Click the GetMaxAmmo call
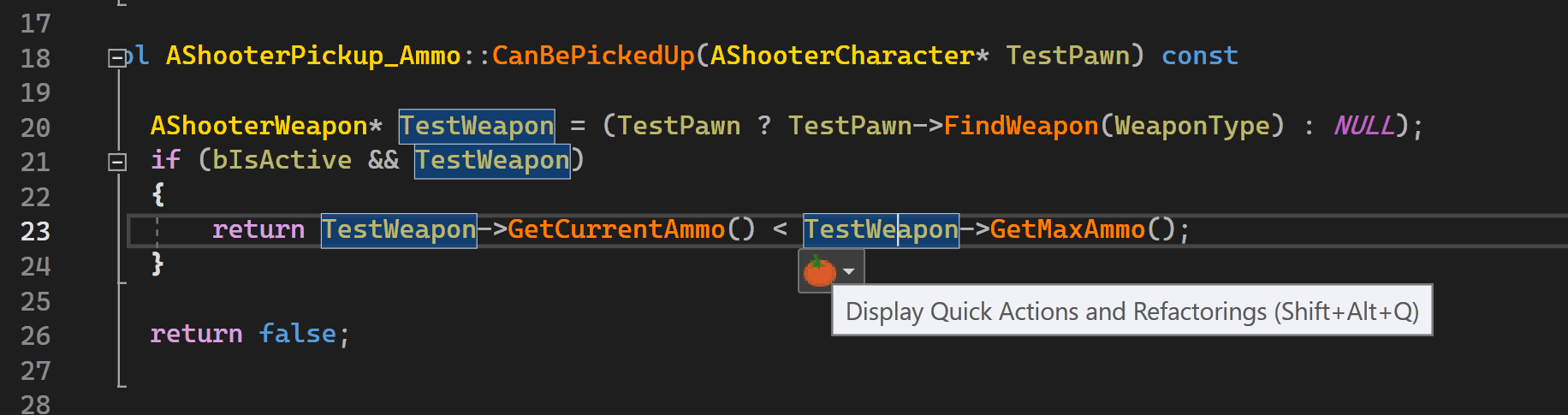 pyautogui.click(x=1067, y=230)
